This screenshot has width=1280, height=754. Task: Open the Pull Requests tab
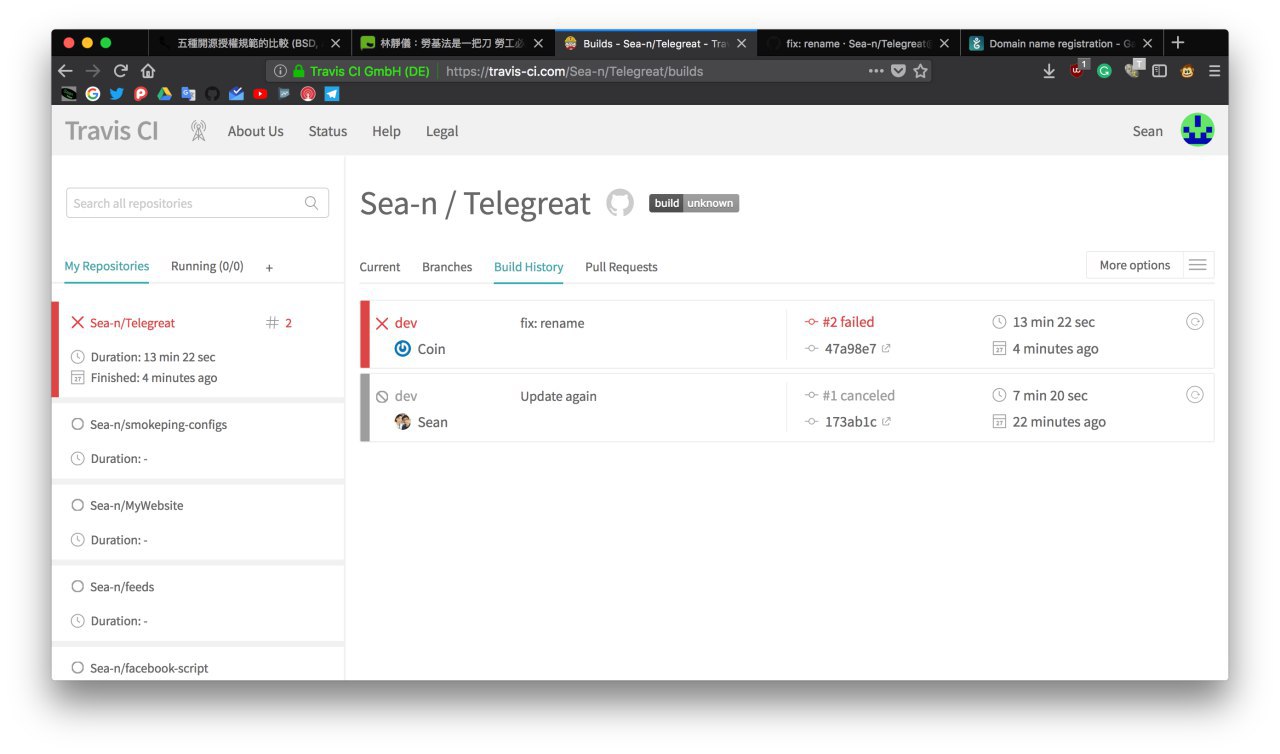point(621,267)
